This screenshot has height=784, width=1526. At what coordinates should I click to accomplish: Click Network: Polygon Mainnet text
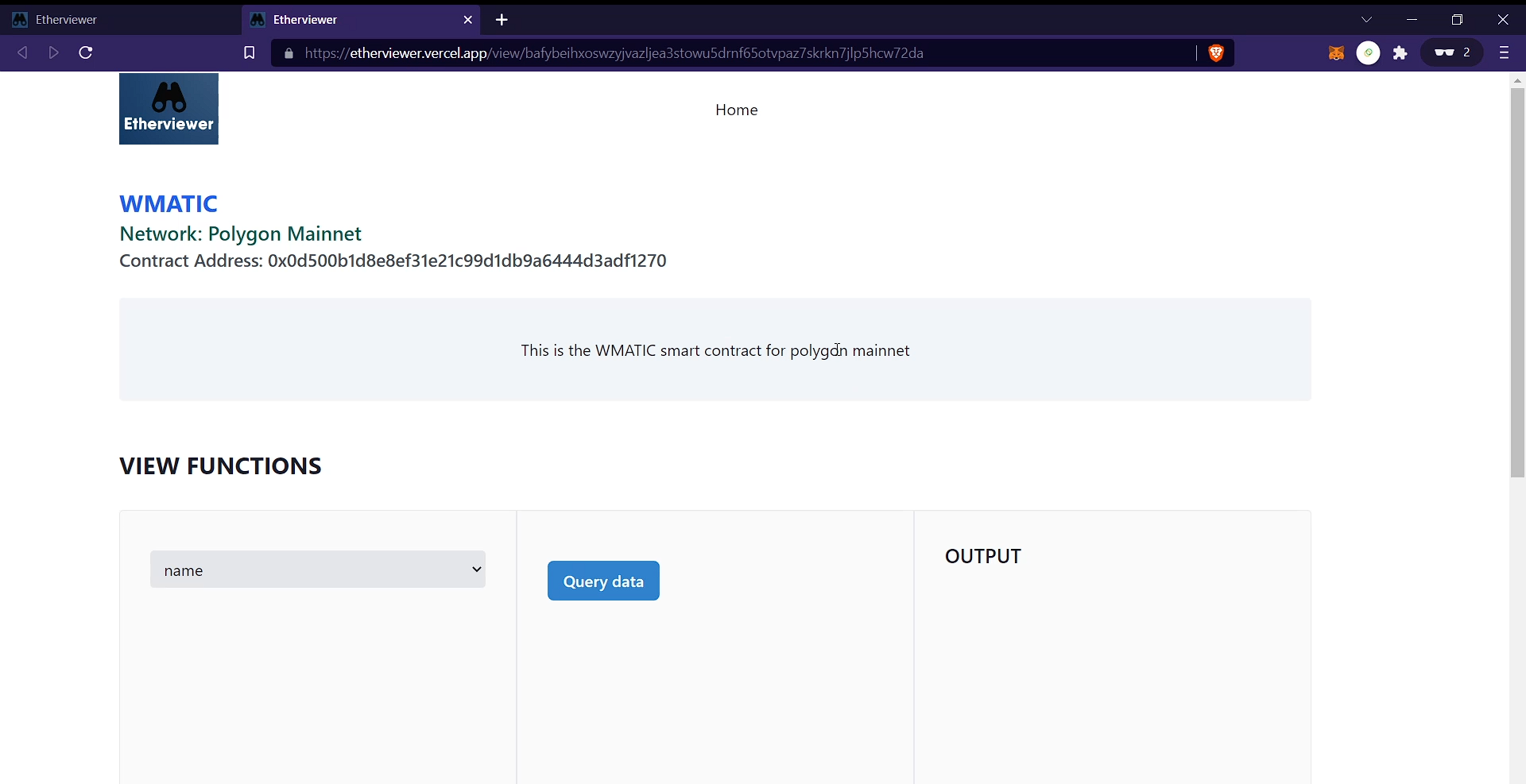[240, 234]
